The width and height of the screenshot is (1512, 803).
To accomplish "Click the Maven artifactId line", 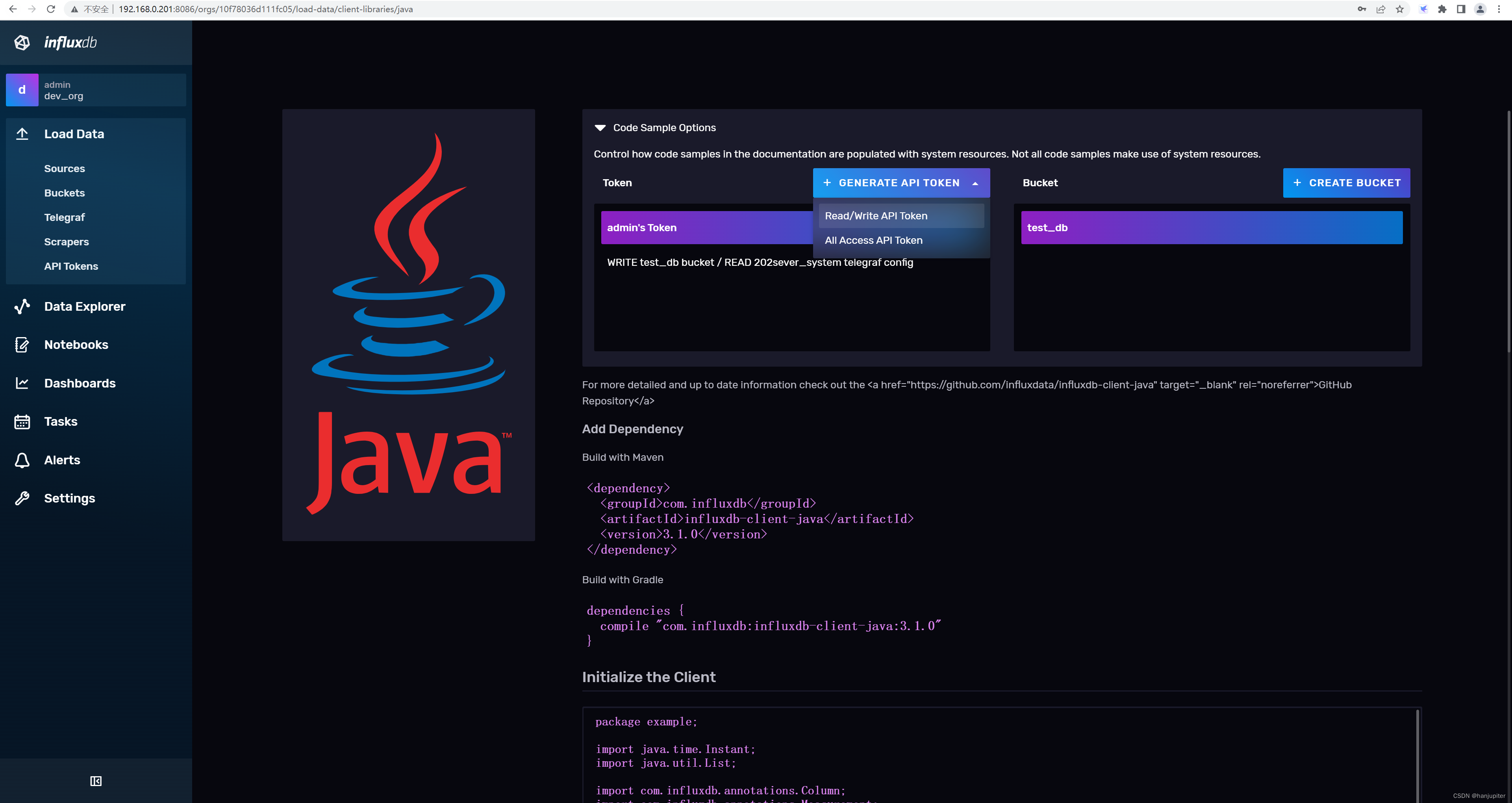I will click(x=756, y=519).
